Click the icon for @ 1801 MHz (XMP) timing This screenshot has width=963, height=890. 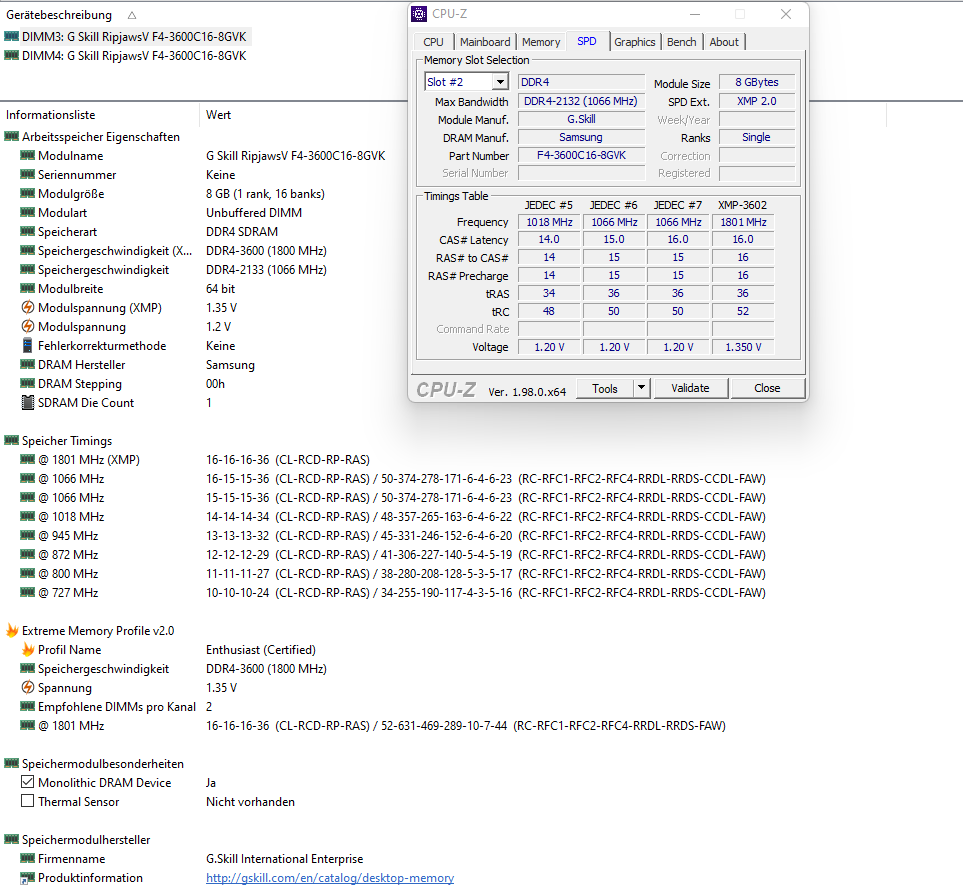27,459
